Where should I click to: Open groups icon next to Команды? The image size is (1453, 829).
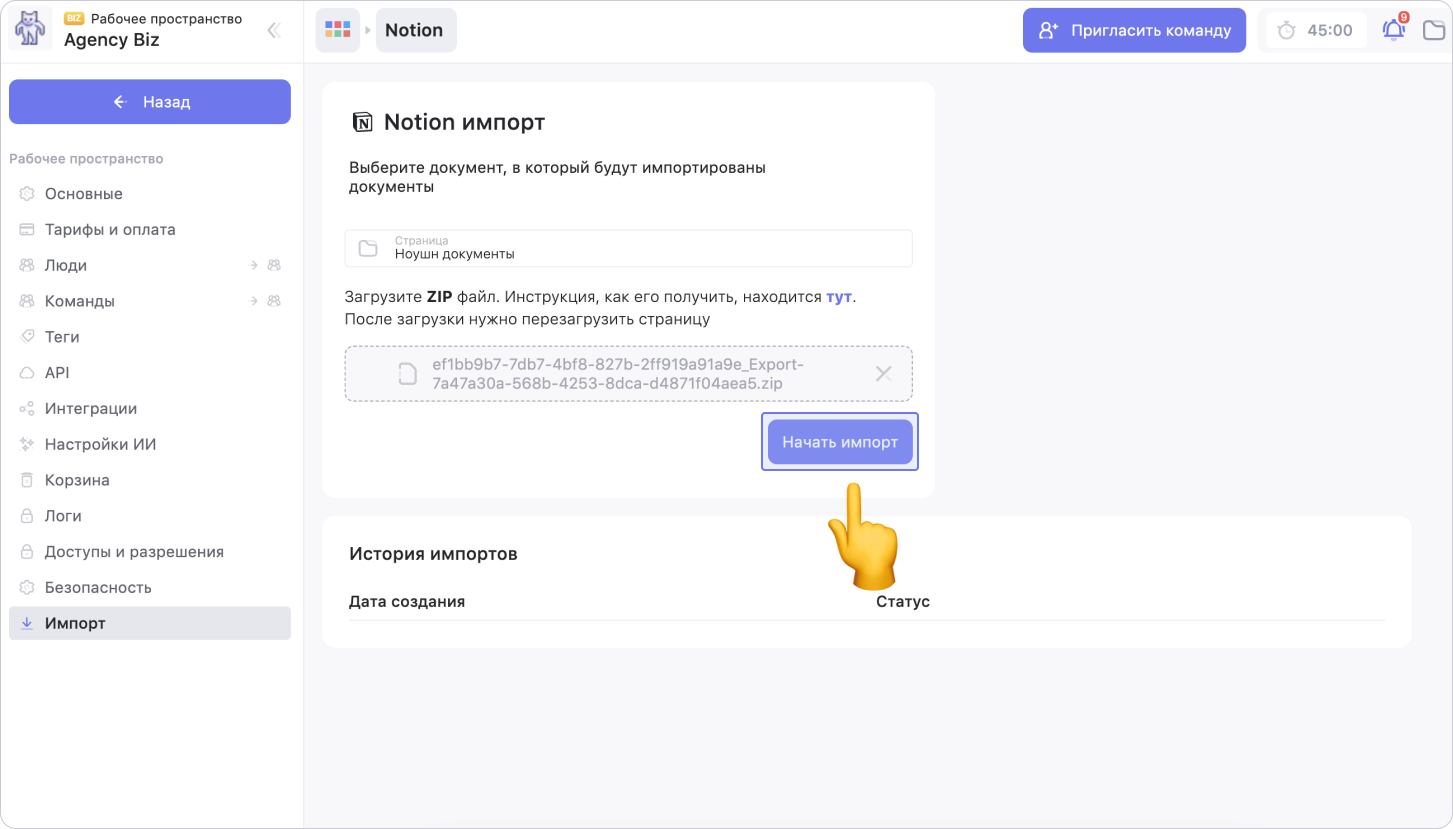(273, 301)
